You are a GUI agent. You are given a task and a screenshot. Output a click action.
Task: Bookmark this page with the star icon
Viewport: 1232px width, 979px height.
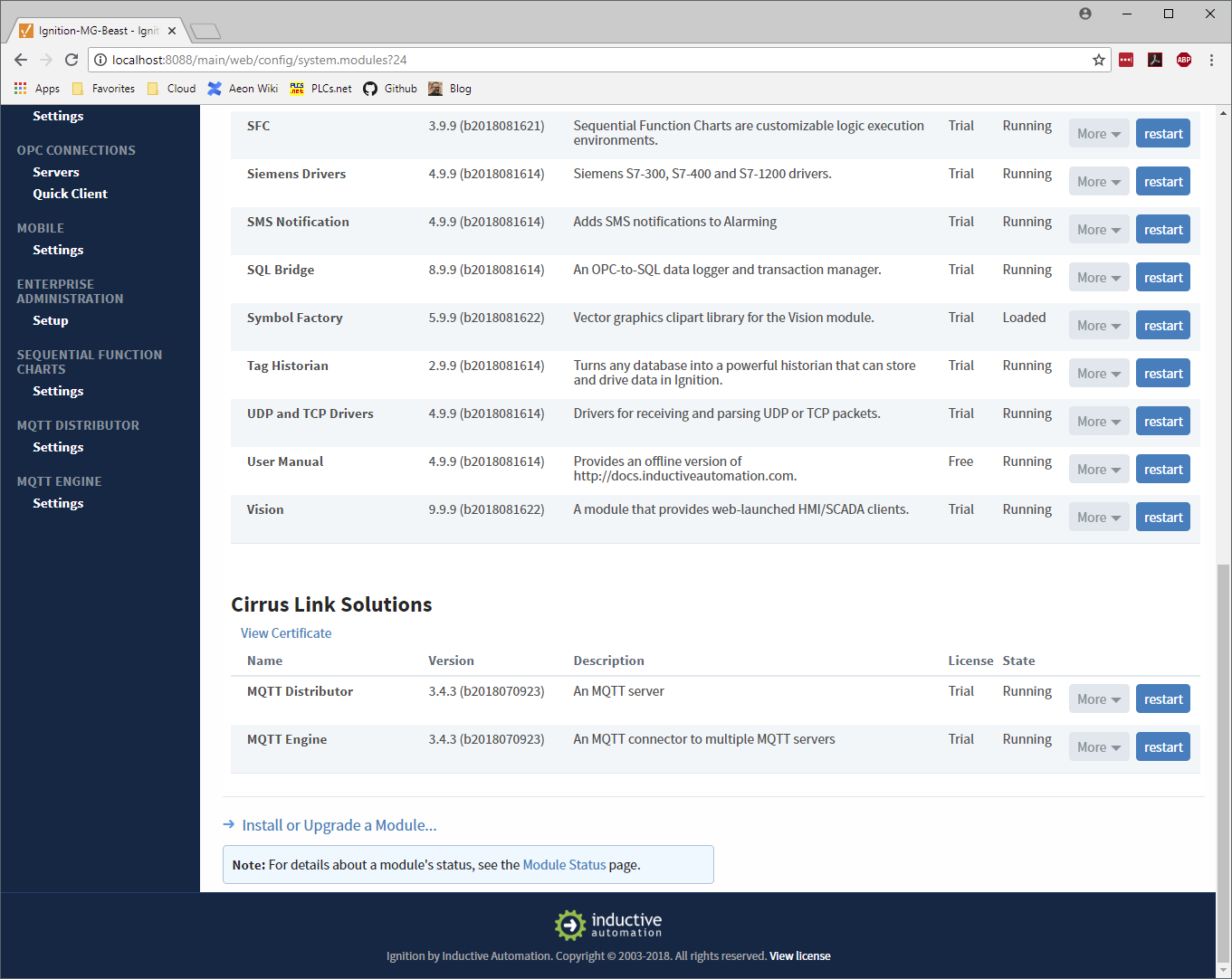point(1099,60)
